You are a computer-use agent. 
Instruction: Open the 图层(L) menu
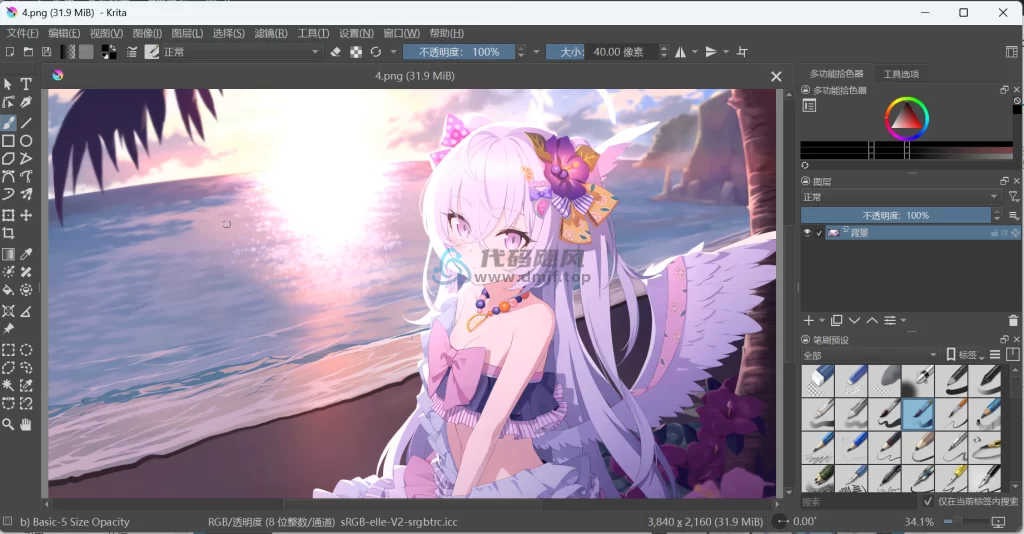coord(187,33)
